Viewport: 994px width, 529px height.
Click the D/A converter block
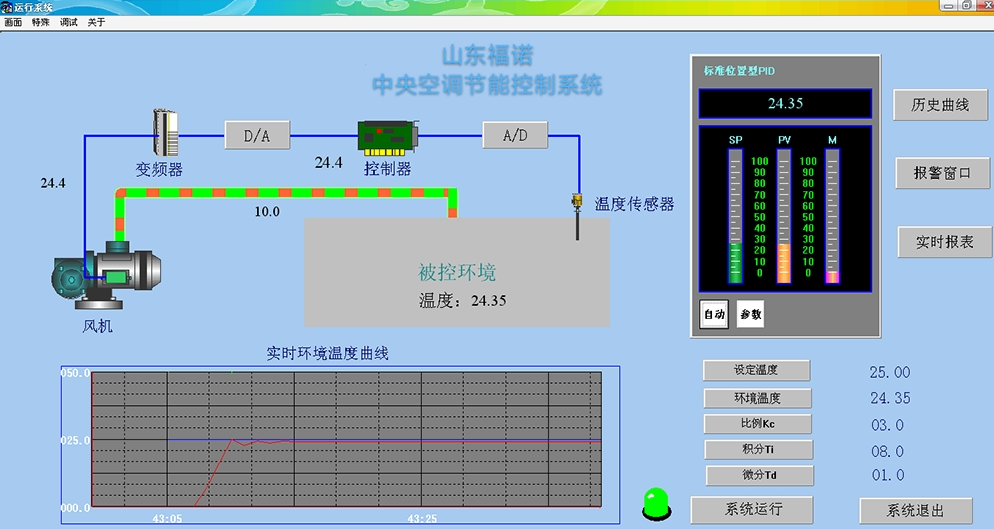pyautogui.click(x=257, y=135)
